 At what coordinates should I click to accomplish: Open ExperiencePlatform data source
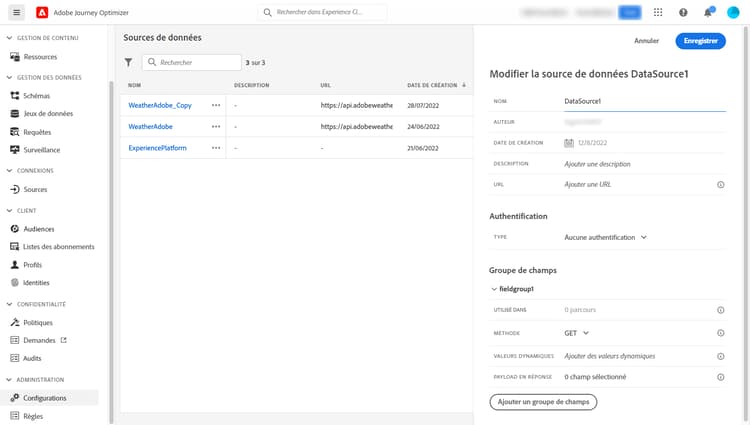(157, 148)
